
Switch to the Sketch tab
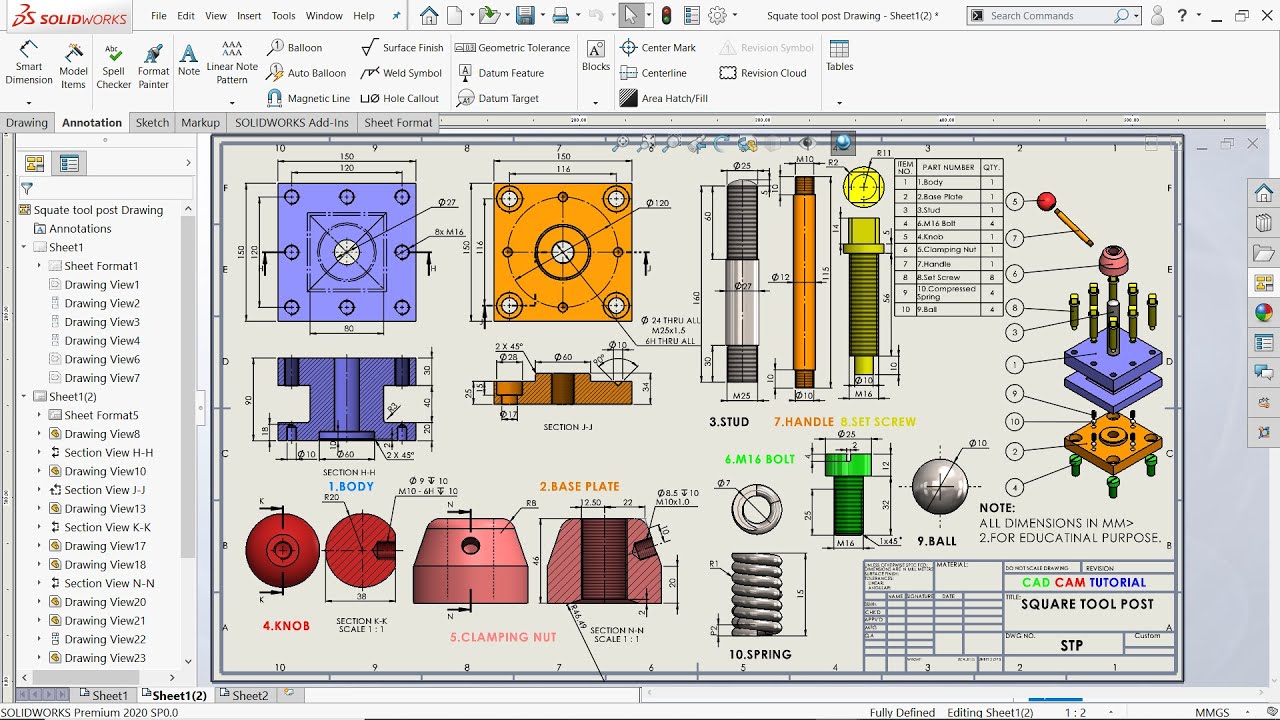click(x=152, y=122)
